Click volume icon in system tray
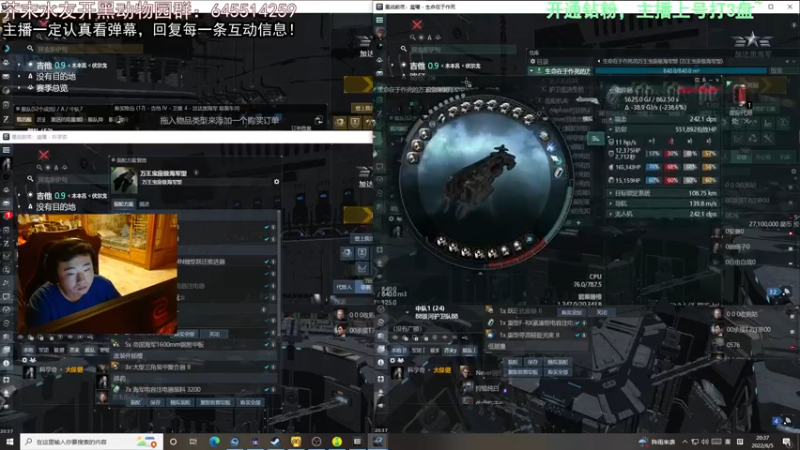The width and height of the screenshot is (800, 450). (705, 442)
